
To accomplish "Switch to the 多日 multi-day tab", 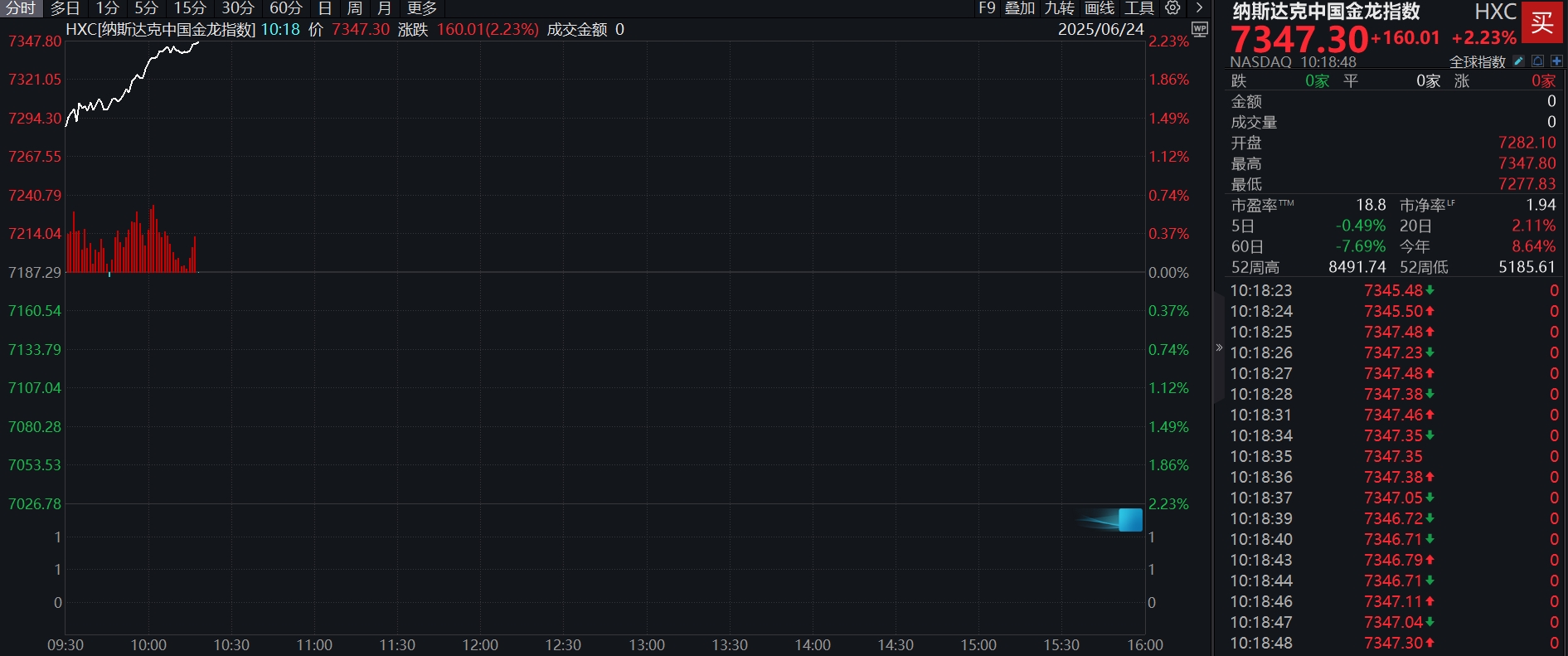I will coord(66,8).
